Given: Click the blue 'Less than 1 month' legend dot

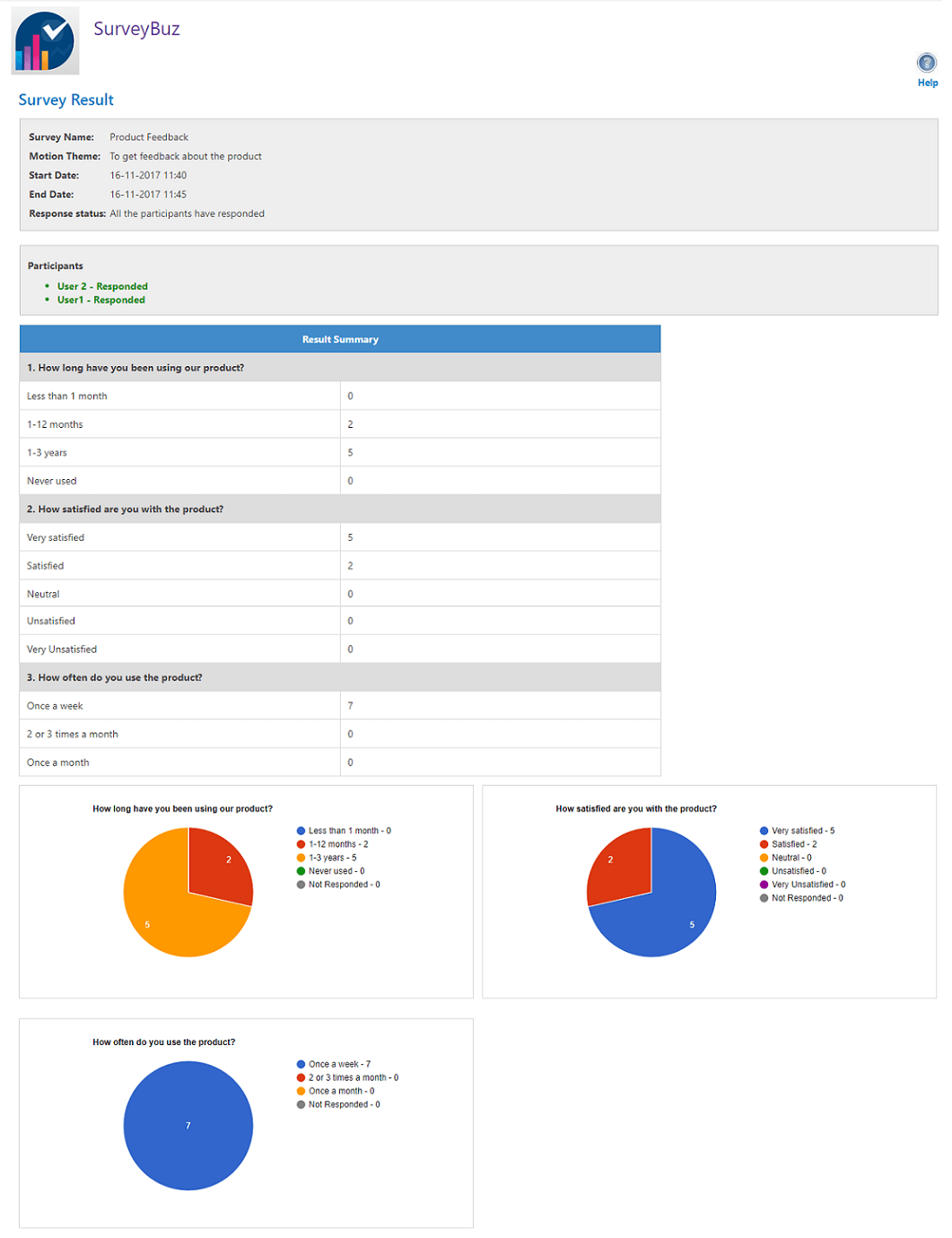Looking at the screenshot, I should click(x=301, y=831).
